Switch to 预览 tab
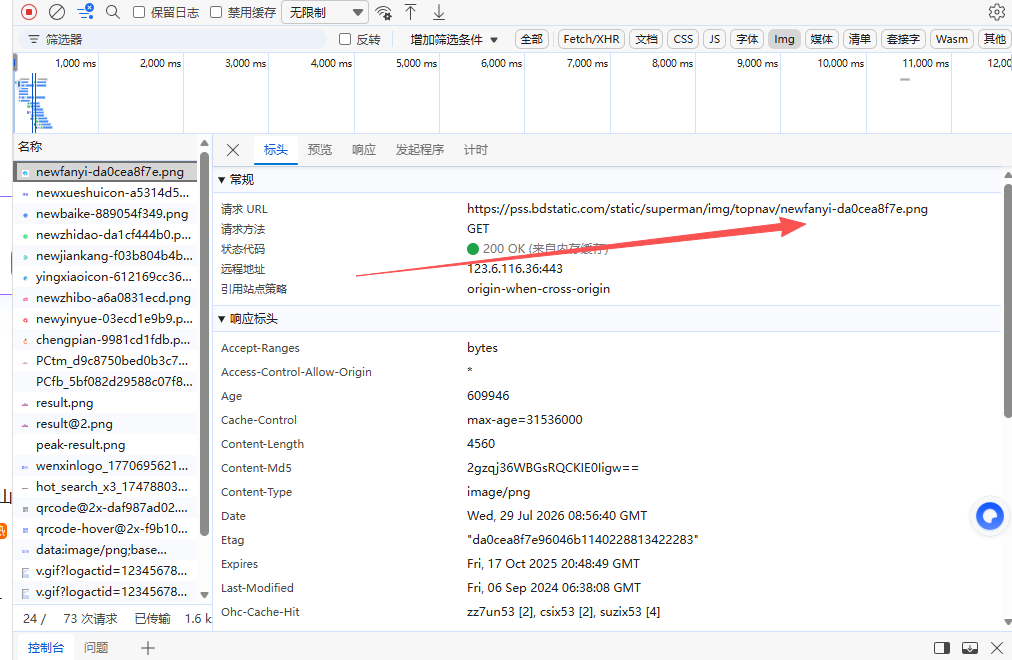1012x660 pixels. [x=319, y=150]
